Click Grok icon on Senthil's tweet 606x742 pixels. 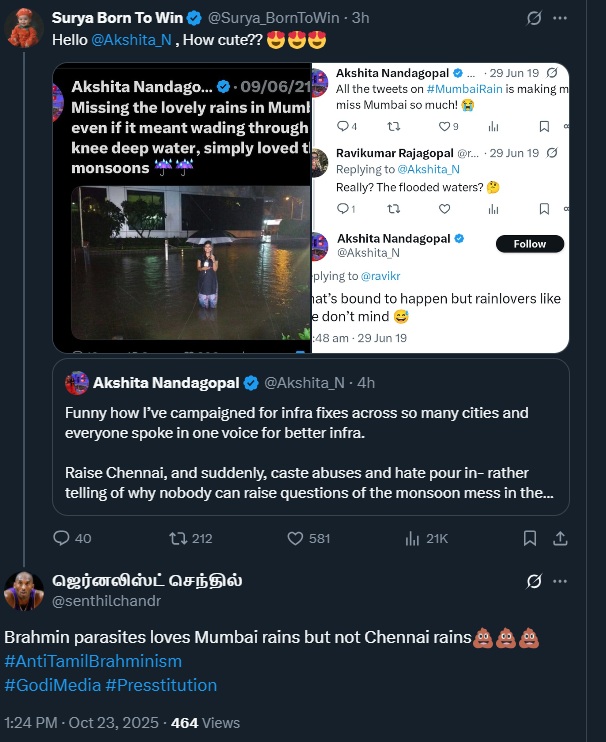point(535,581)
